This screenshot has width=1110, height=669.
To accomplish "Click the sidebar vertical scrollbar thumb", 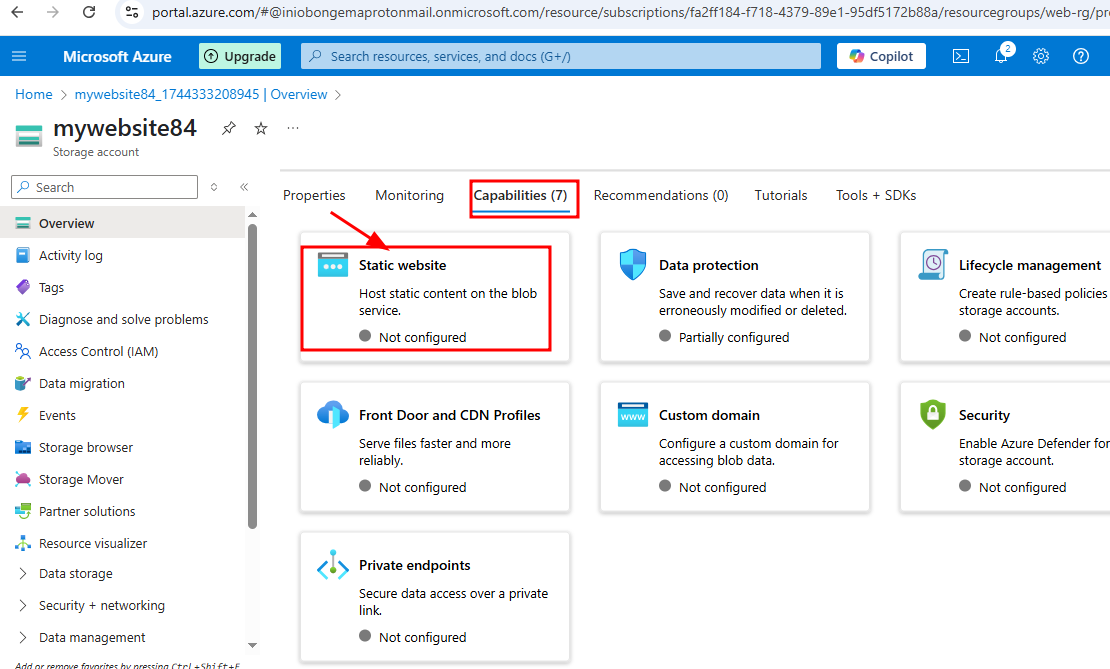I will click(x=253, y=376).
